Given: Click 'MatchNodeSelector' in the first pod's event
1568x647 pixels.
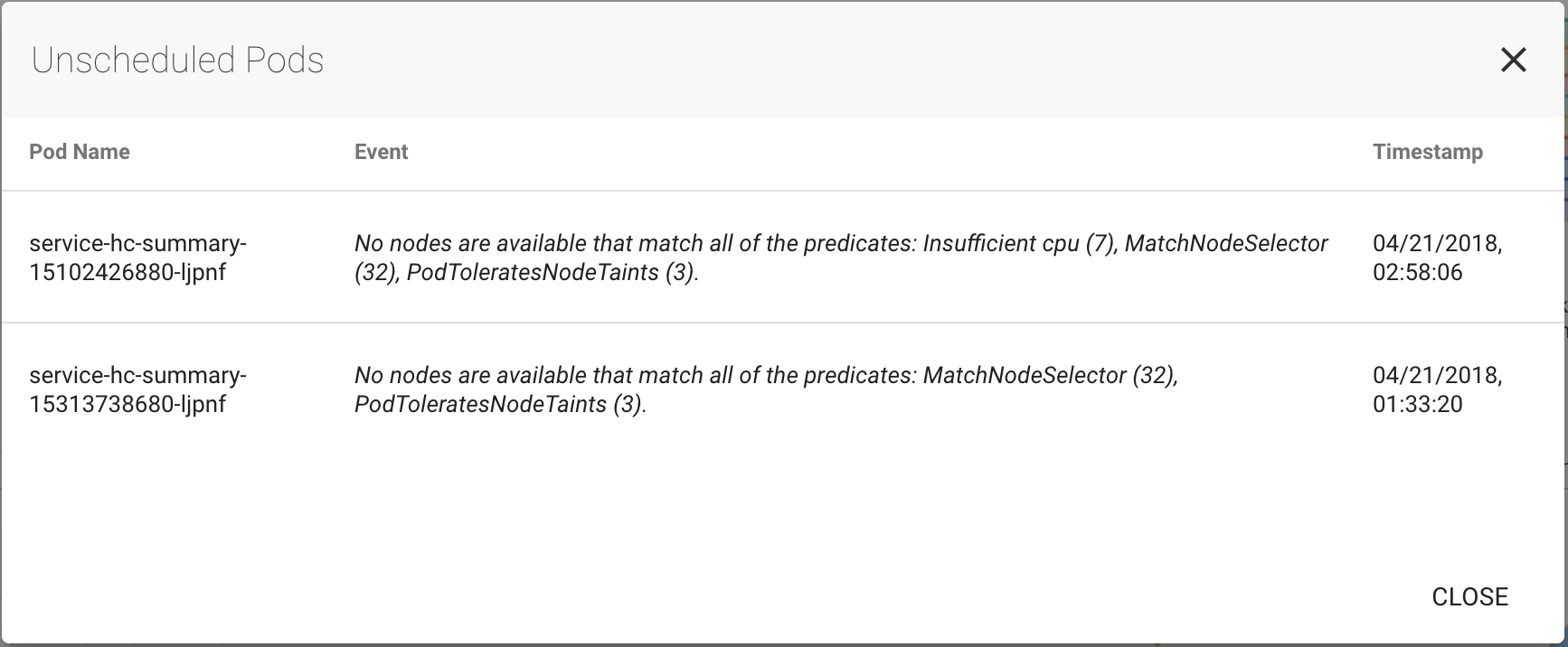Looking at the screenshot, I should click(1226, 244).
